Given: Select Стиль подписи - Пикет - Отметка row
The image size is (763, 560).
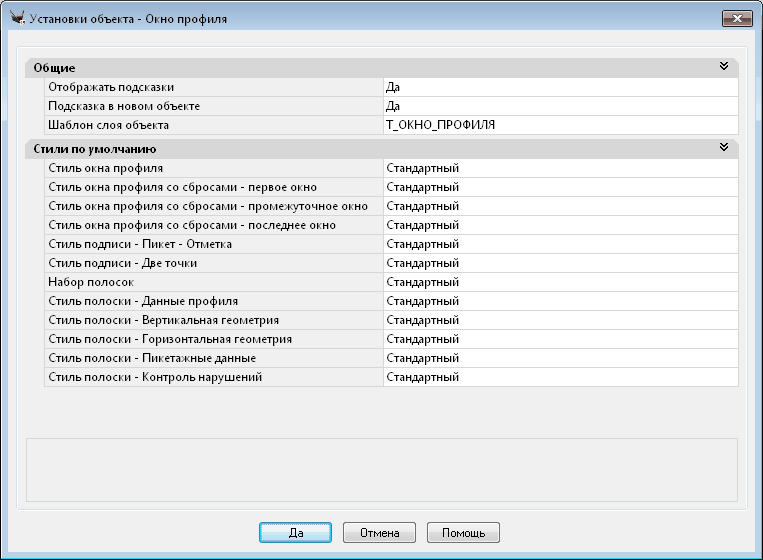Looking at the screenshot, I should (212, 244).
